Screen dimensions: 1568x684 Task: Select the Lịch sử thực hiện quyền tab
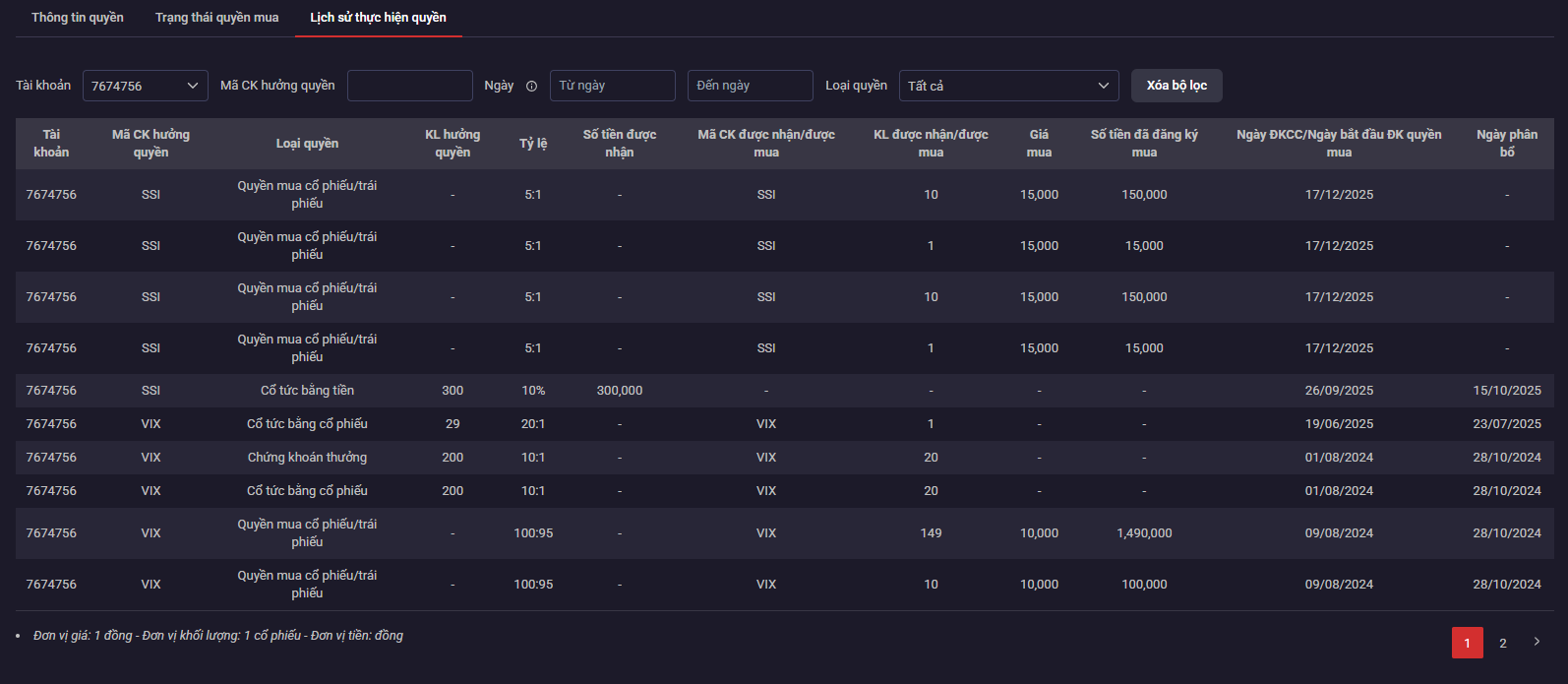[x=378, y=18]
